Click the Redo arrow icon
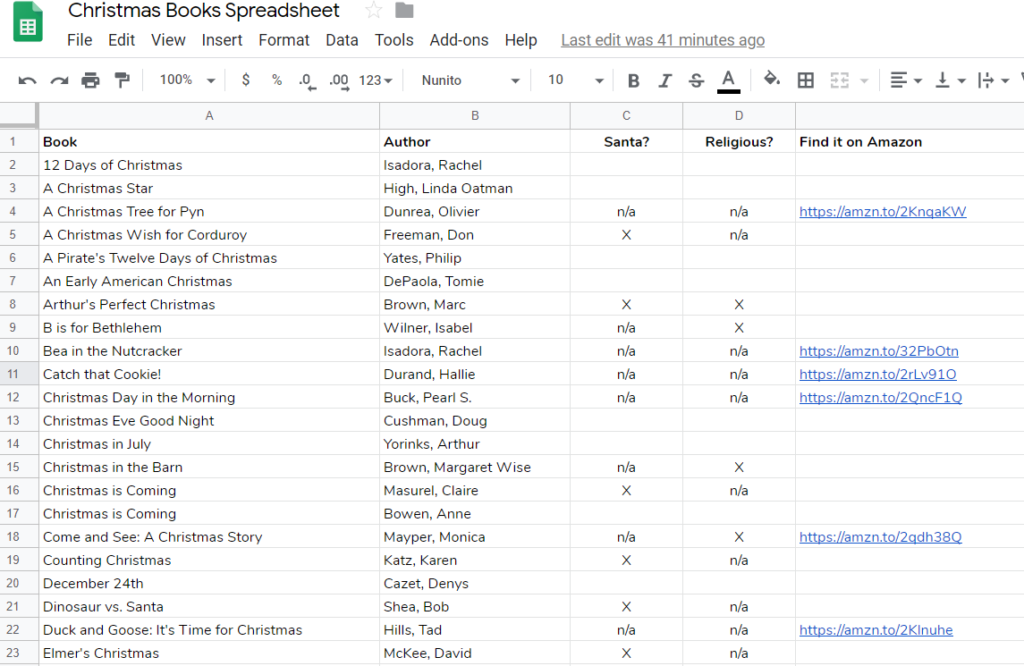The height and width of the screenshot is (666, 1024). pos(59,80)
